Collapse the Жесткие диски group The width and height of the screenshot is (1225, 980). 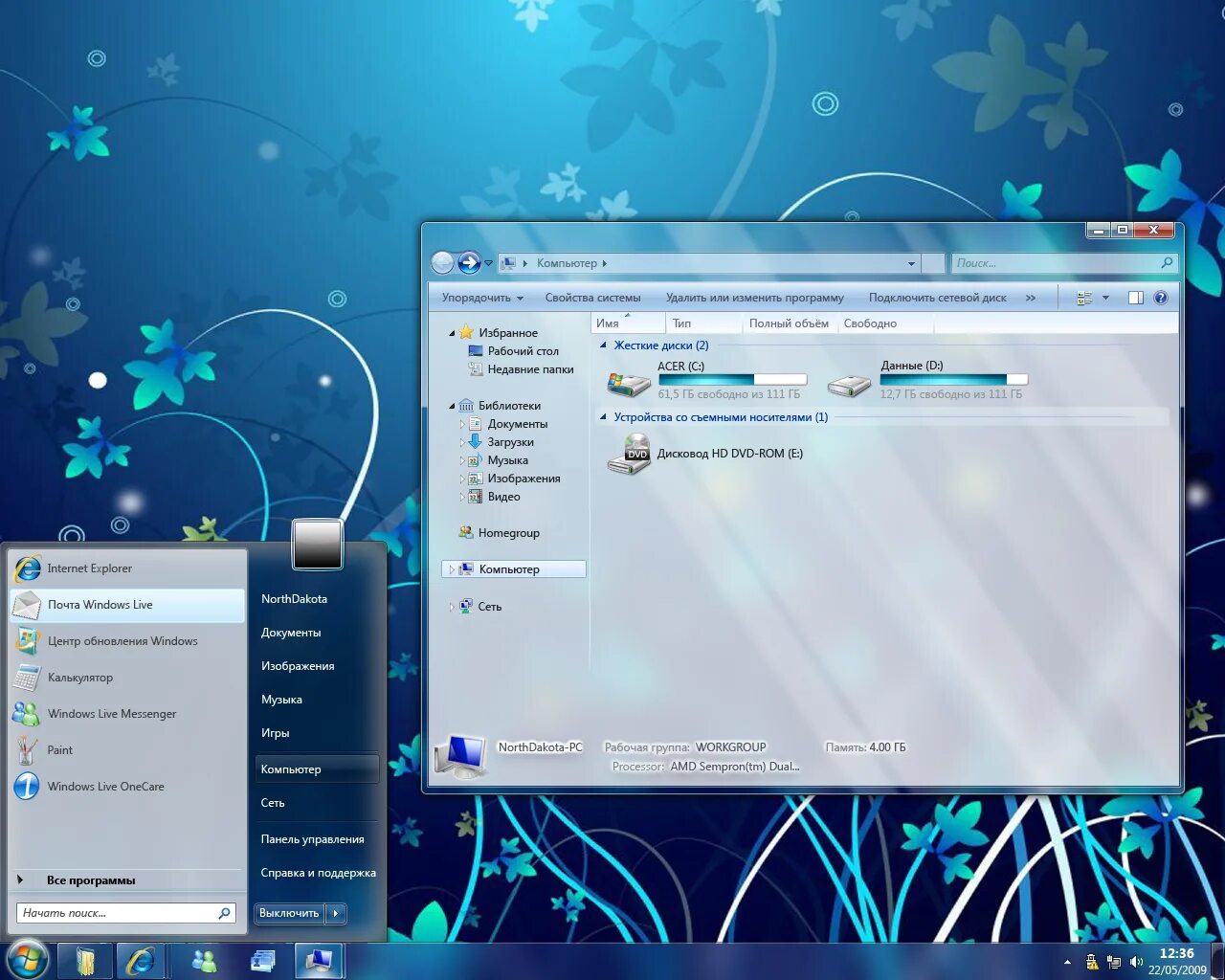603,345
